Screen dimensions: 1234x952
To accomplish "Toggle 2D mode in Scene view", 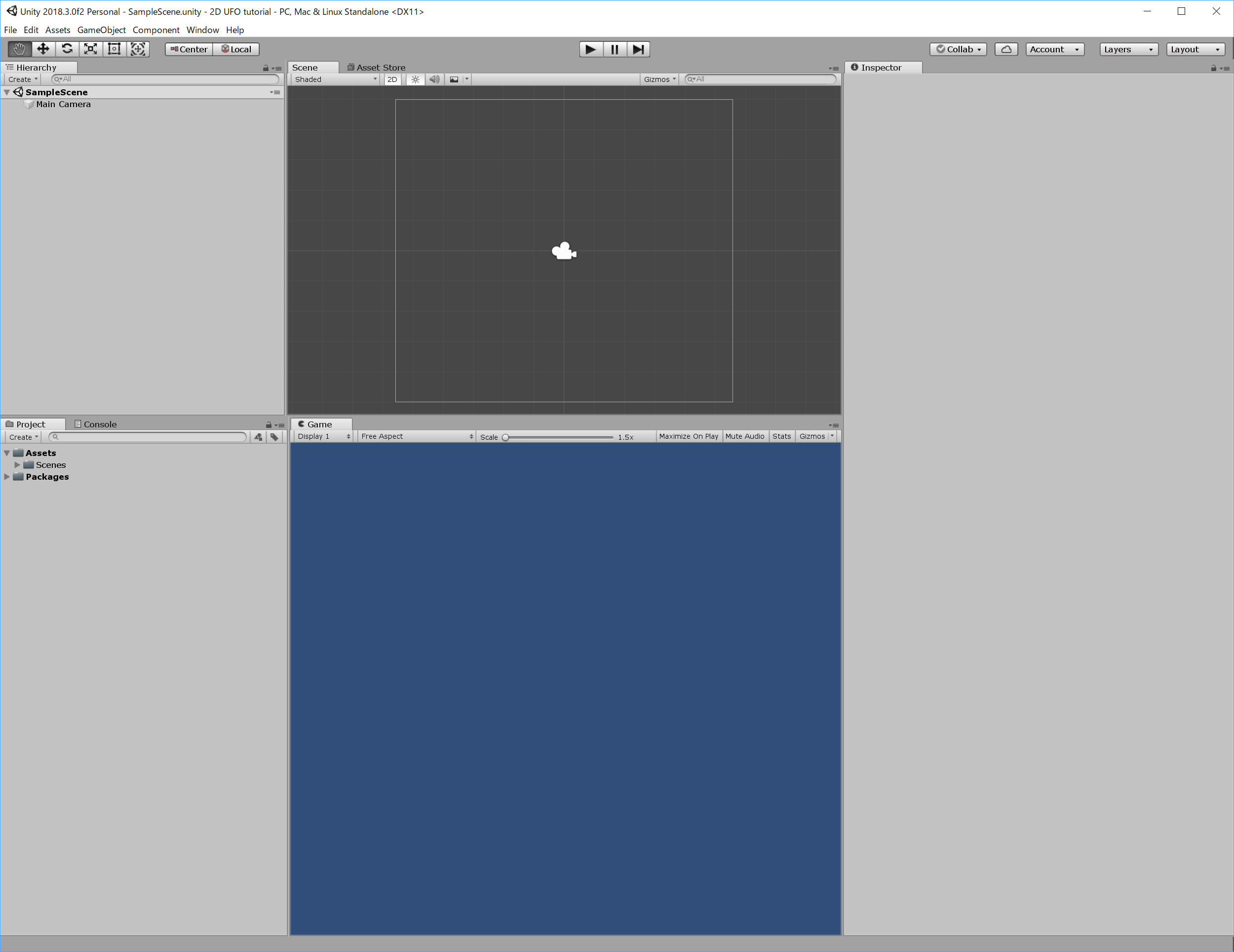I will click(392, 79).
